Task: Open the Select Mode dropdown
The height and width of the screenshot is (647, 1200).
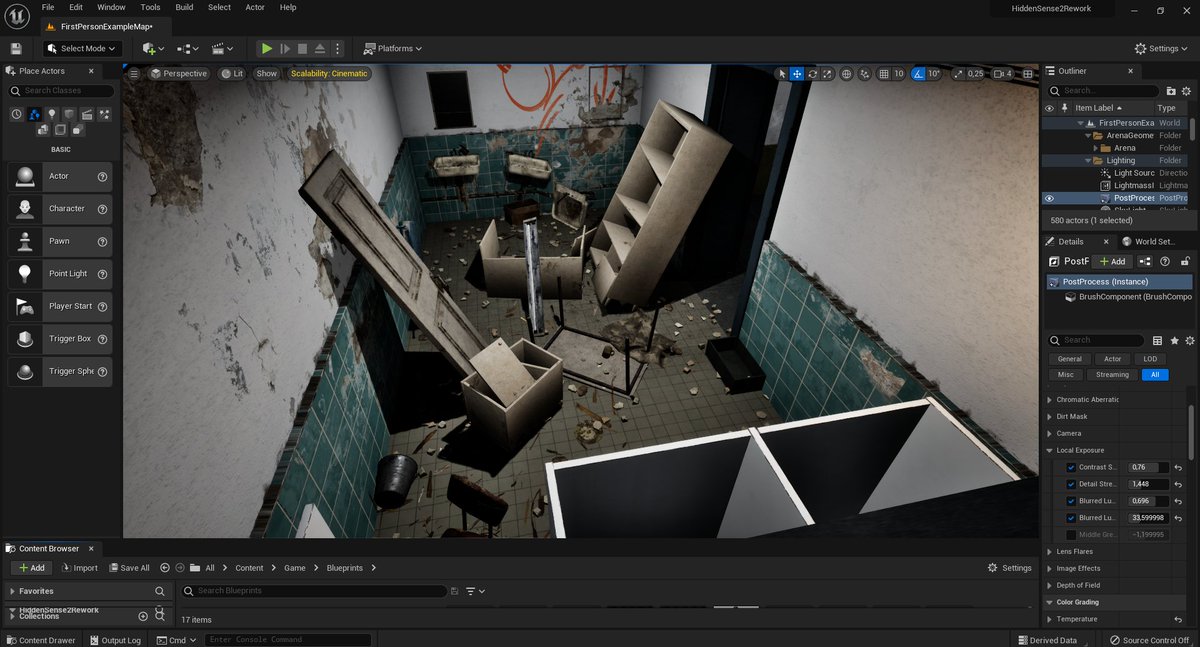Action: (x=80, y=48)
